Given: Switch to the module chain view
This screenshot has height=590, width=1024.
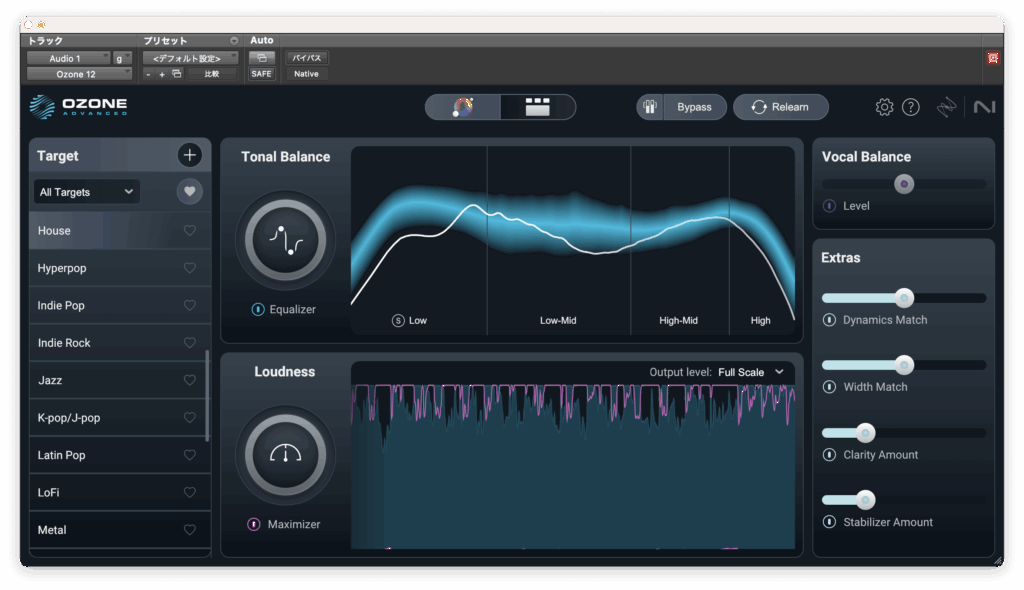Looking at the screenshot, I should [538, 107].
